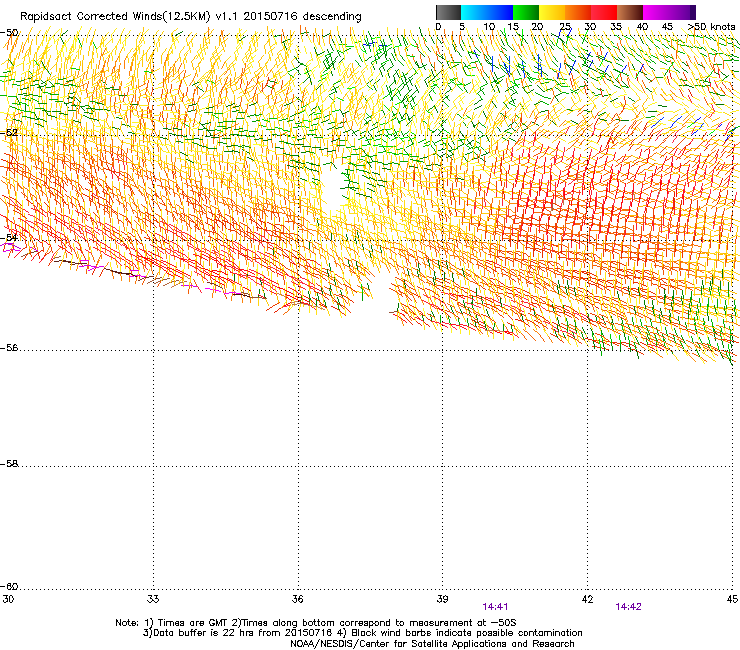Click the magenta 40-45 knots color segment
The width and height of the screenshot is (740, 650).
point(656,12)
